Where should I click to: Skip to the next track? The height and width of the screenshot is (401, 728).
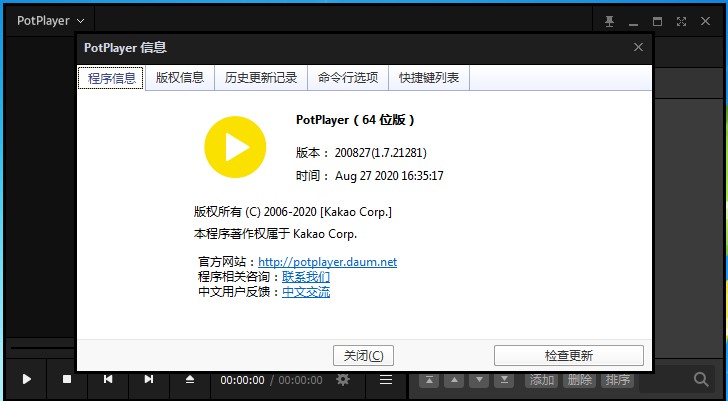[x=149, y=379]
